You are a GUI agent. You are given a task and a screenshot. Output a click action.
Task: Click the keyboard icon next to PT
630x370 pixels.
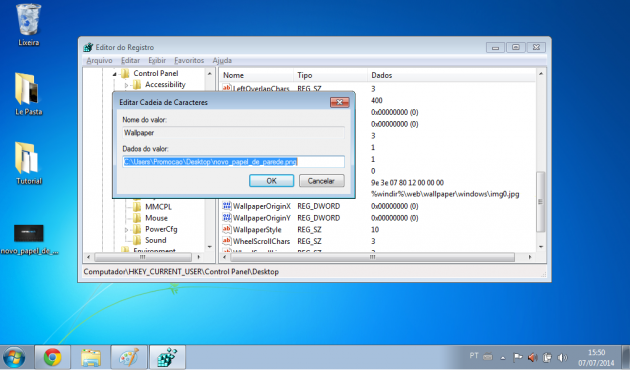point(488,356)
